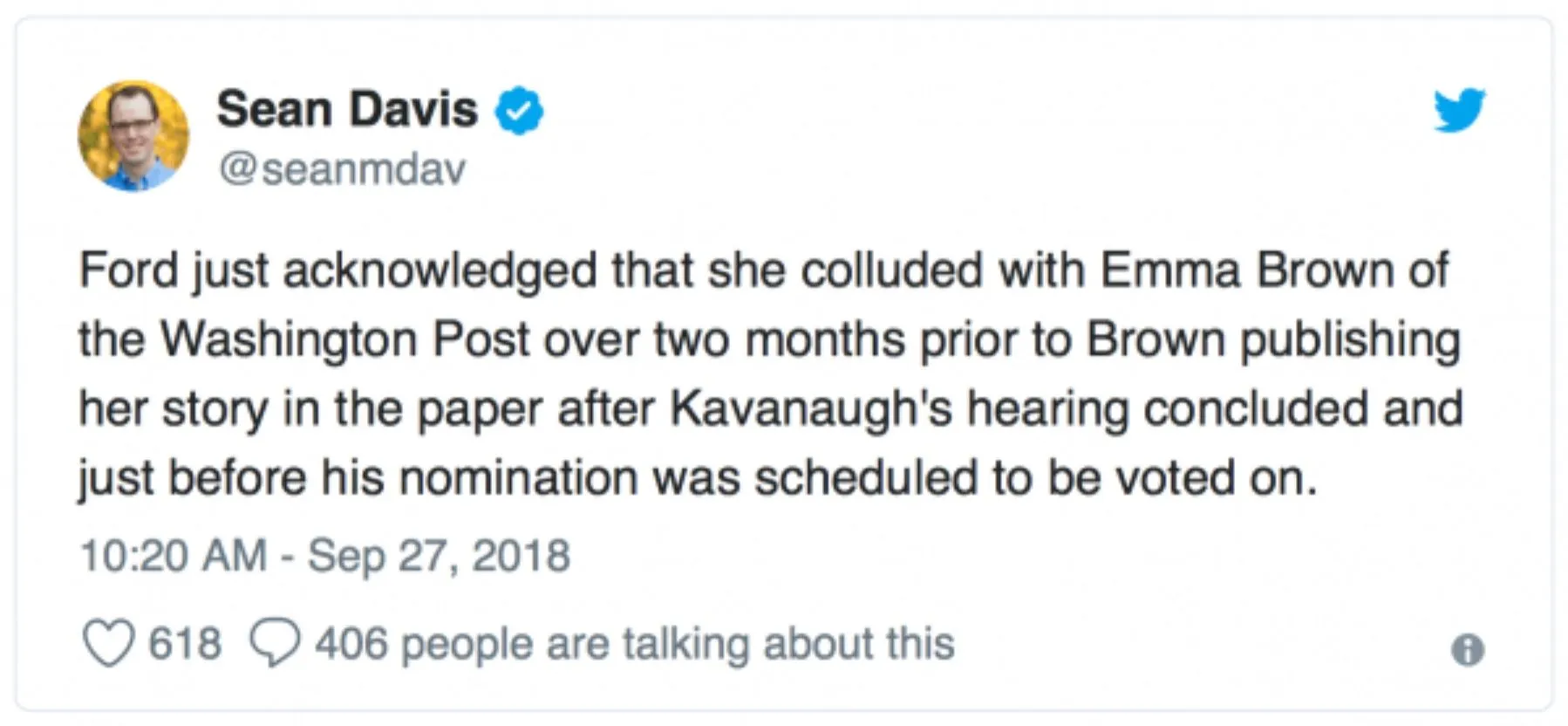Open the @seanmdav handle link
Viewport: 1568px width, 726px height.
pyautogui.click(x=342, y=168)
